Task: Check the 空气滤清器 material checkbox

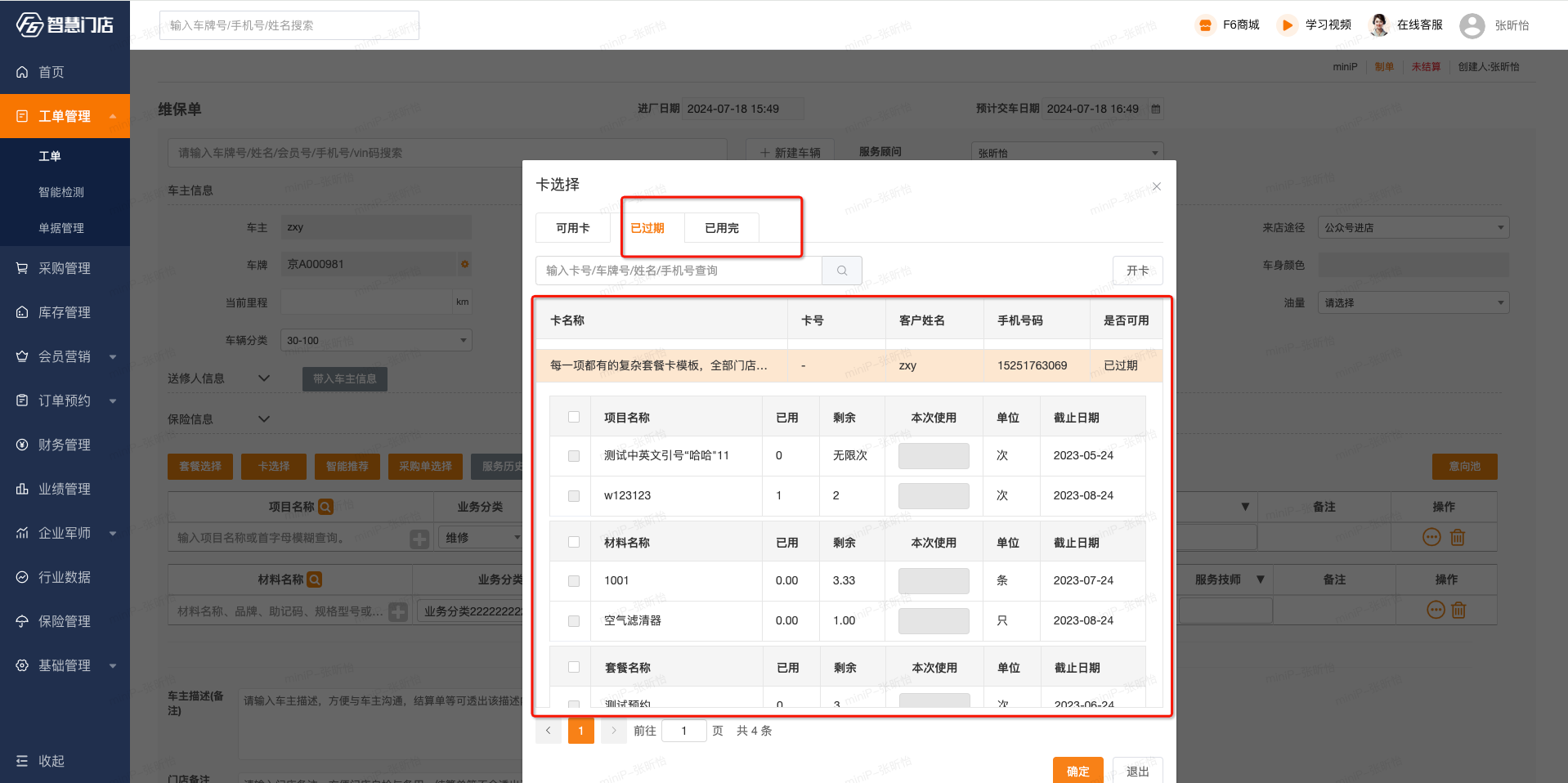Action: tap(574, 621)
